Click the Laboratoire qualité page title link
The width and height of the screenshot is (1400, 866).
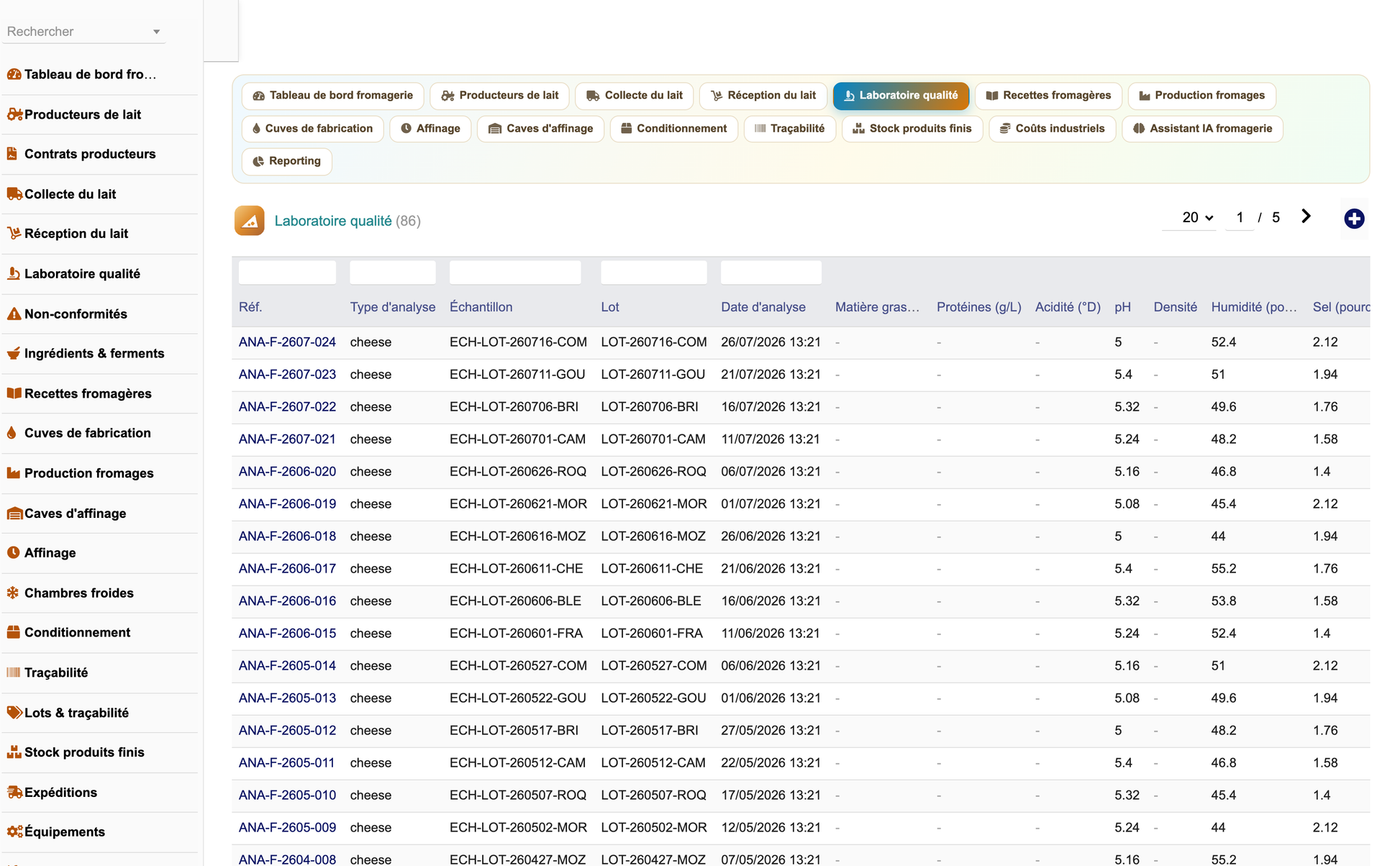(x=333, y=221)
